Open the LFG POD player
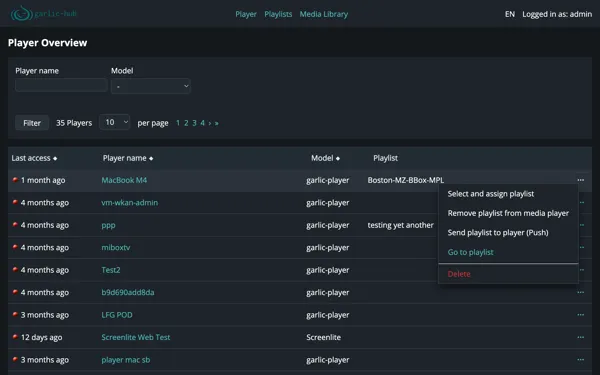This screenshot has height=375, width=600. tap(117, 315)
